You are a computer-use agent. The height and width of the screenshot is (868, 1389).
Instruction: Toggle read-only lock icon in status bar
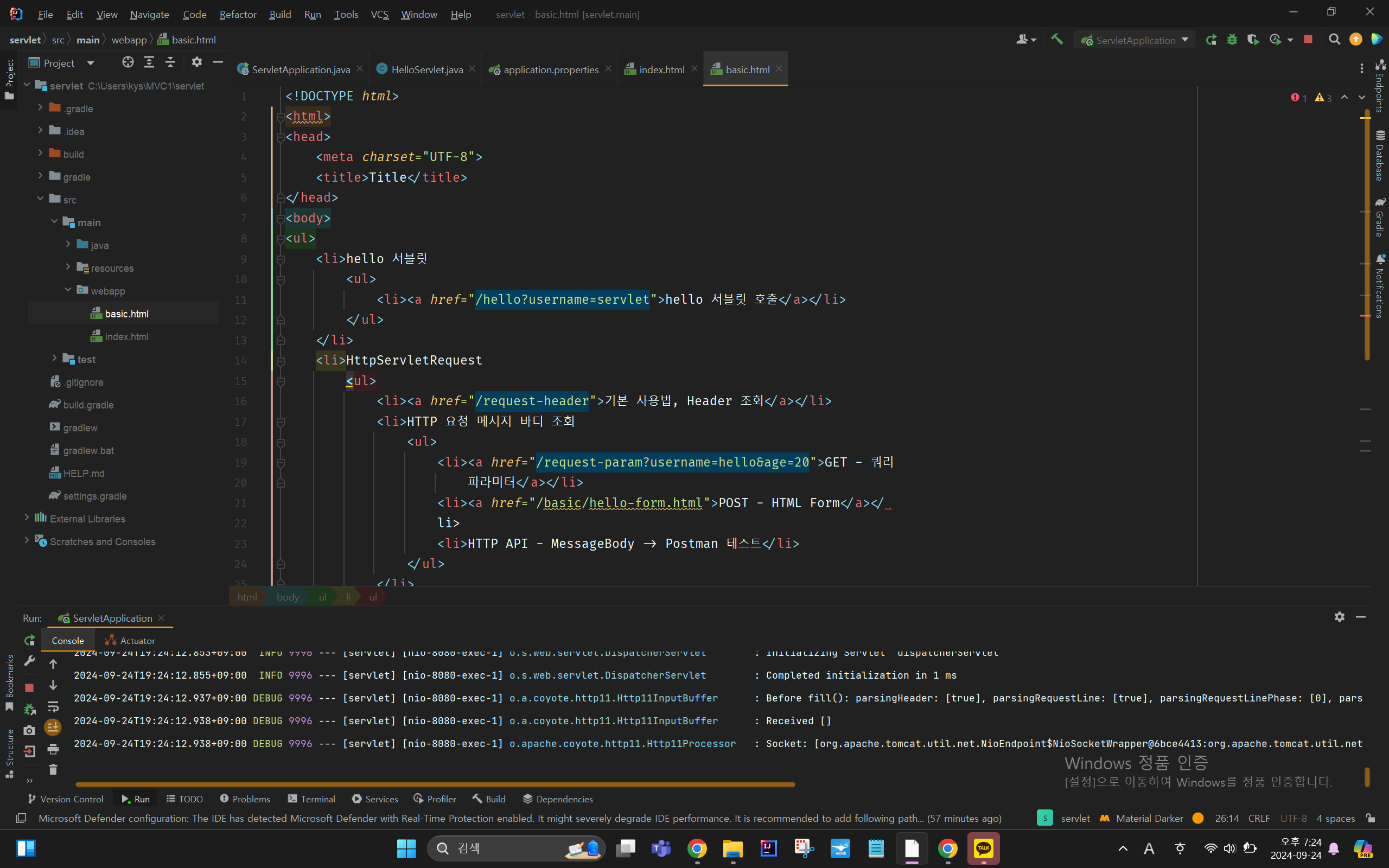[x=1371, y=818]
